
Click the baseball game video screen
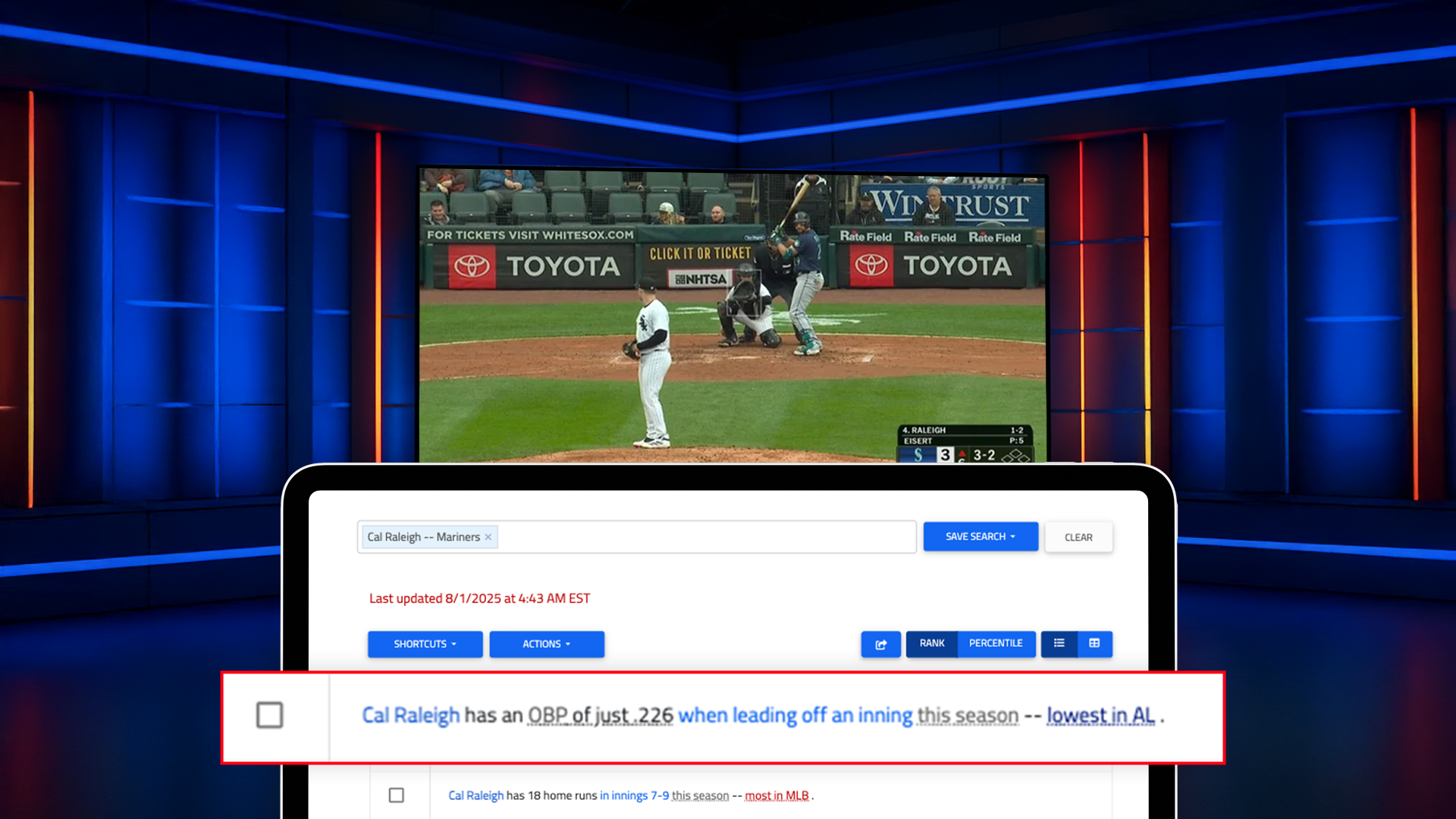pyautogui.click(x=732, y=315)
